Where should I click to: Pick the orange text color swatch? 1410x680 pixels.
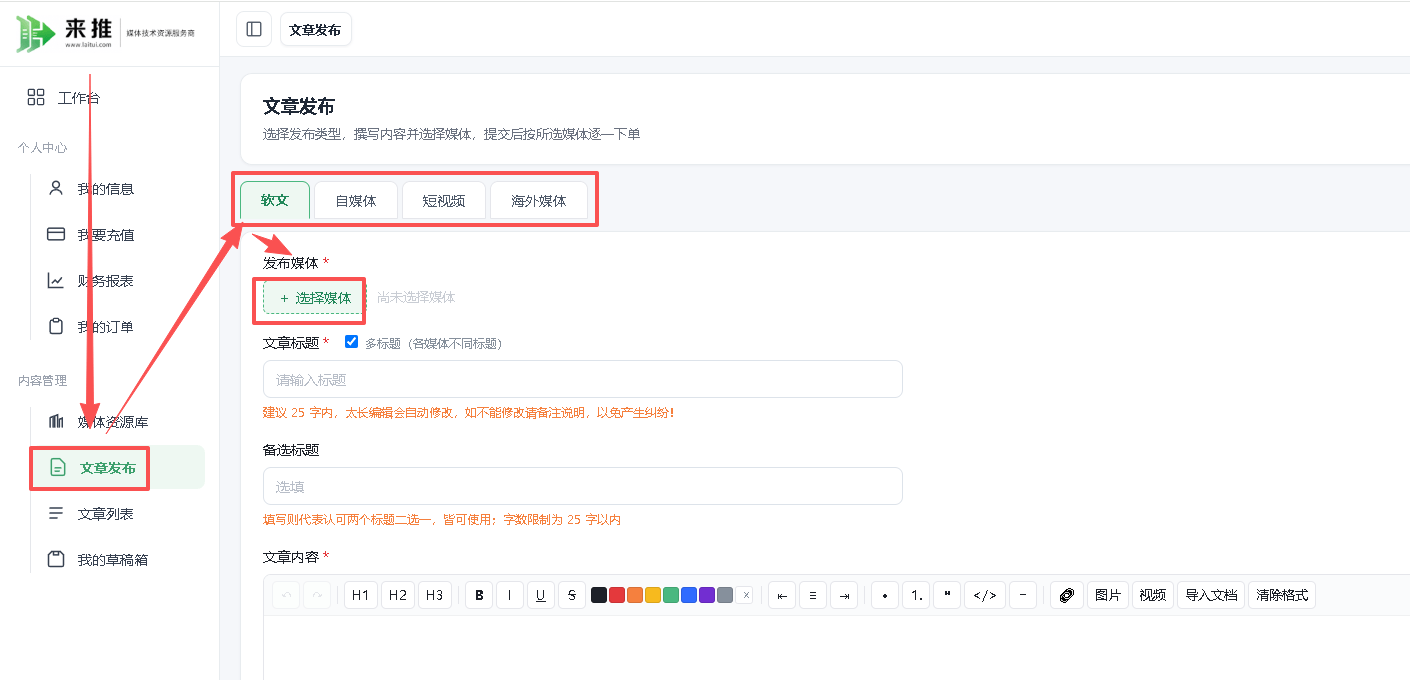click(635, 595)
